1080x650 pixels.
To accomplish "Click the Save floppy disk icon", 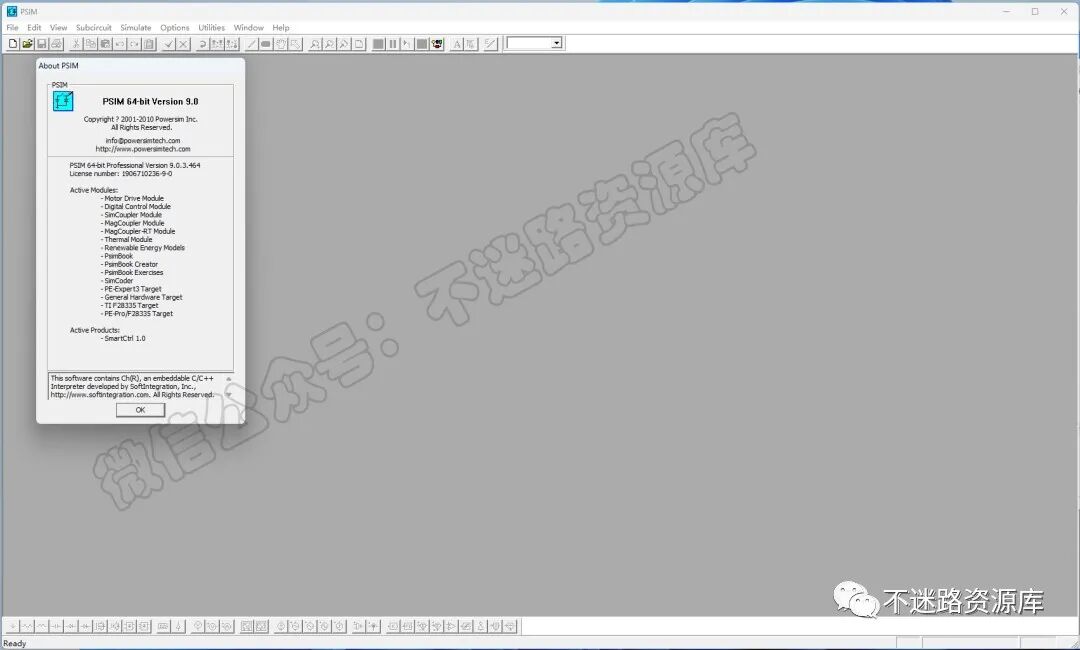I will click(41, 43).
